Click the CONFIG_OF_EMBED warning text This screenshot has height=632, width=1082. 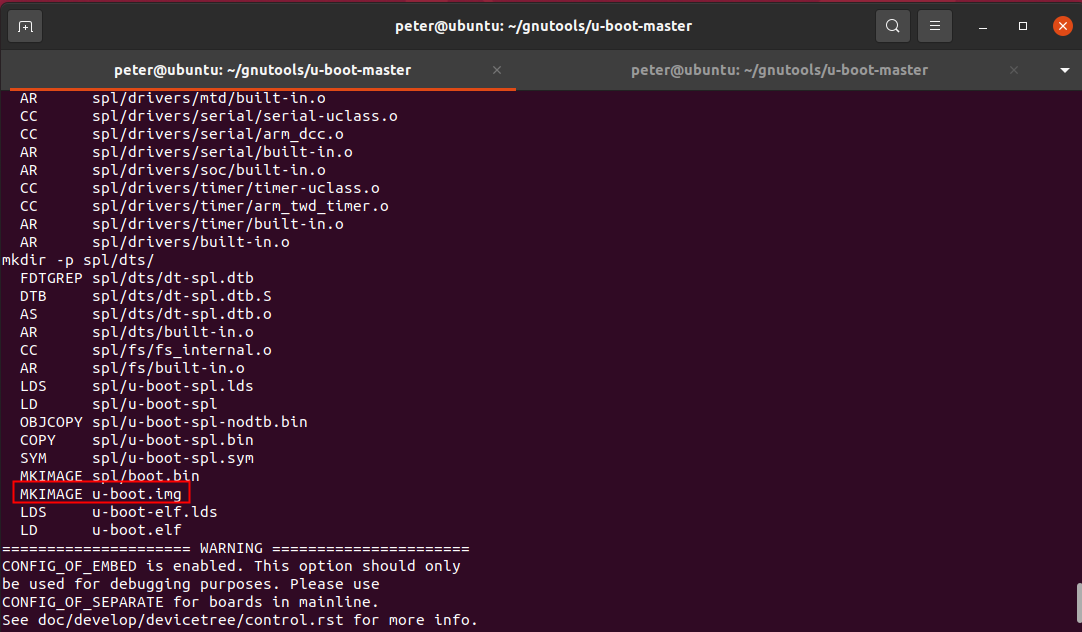(68, 566)
